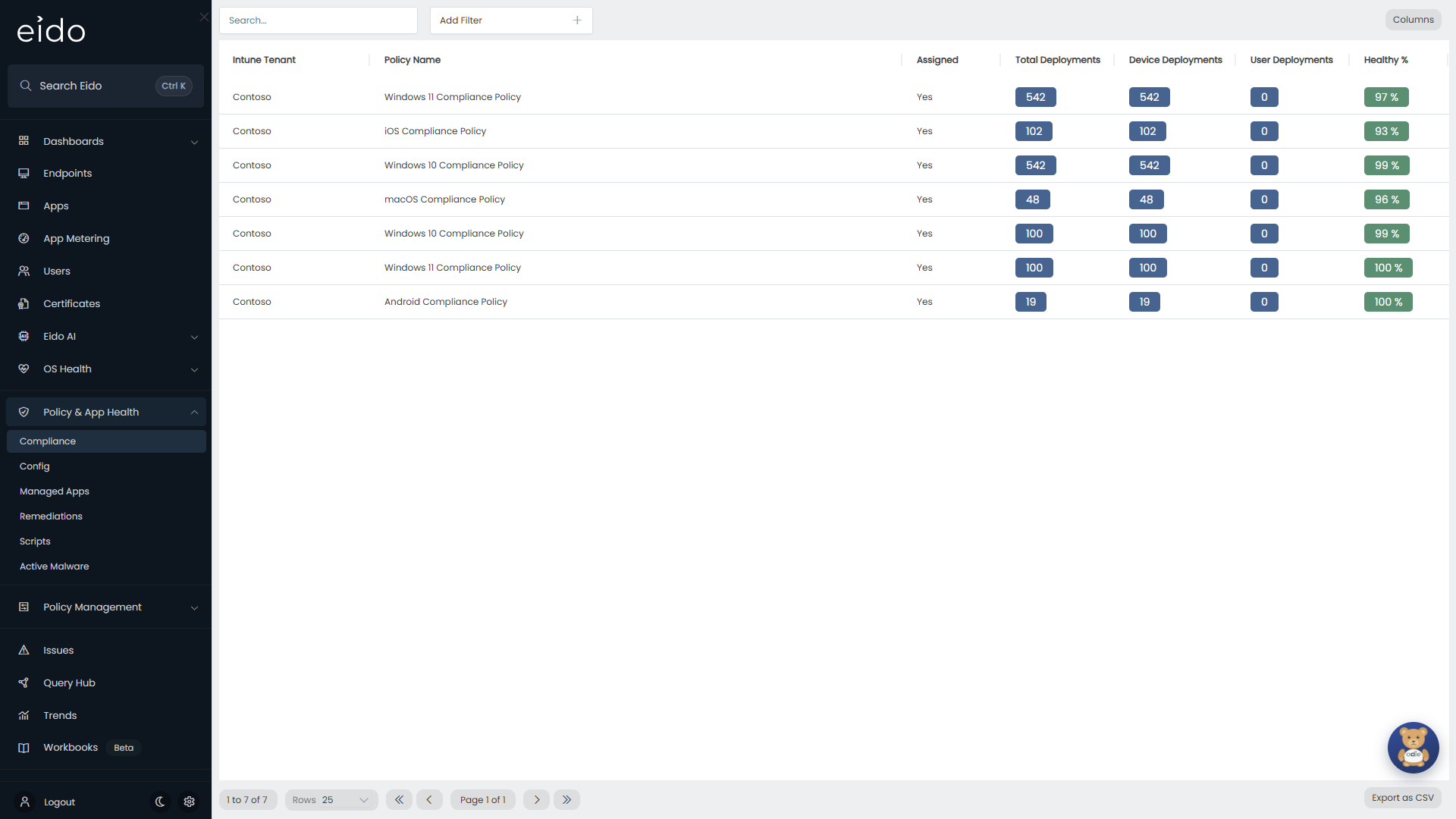Open the Issues warning icon
1456x819 pixels.
pos(24,651)
